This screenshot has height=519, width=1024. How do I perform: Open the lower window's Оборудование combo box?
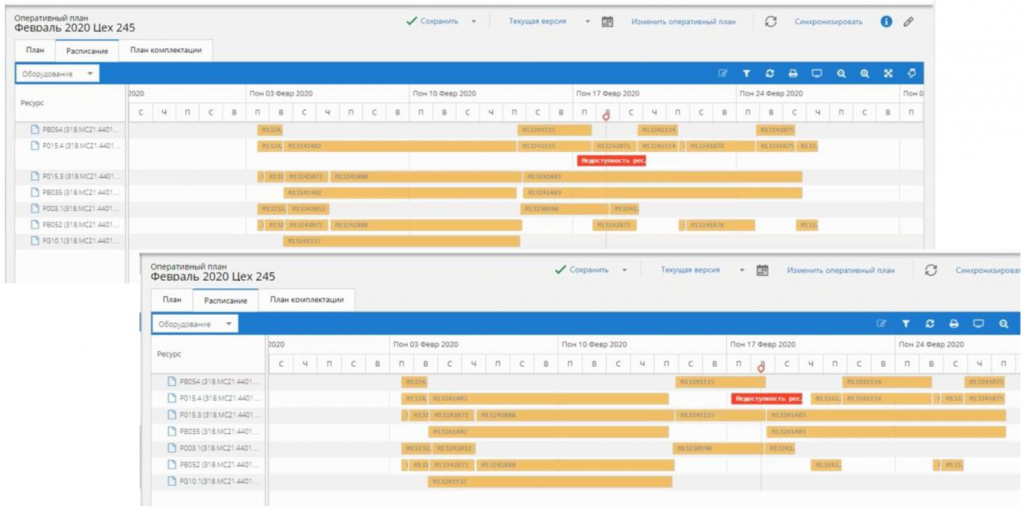(195, 324)
